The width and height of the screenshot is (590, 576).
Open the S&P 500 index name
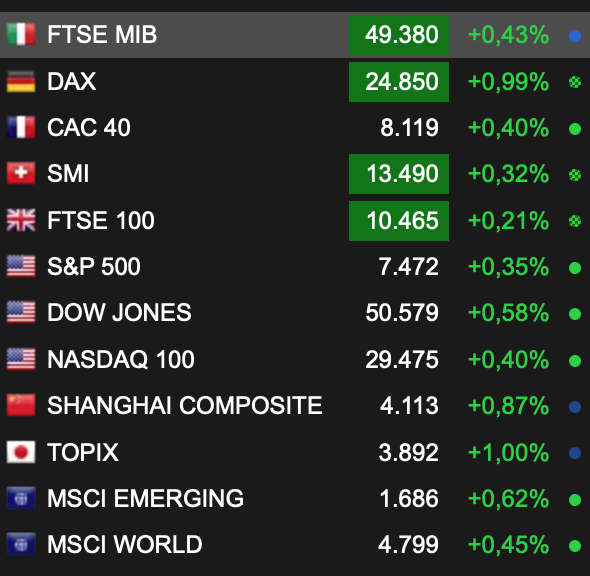(94, 266)
